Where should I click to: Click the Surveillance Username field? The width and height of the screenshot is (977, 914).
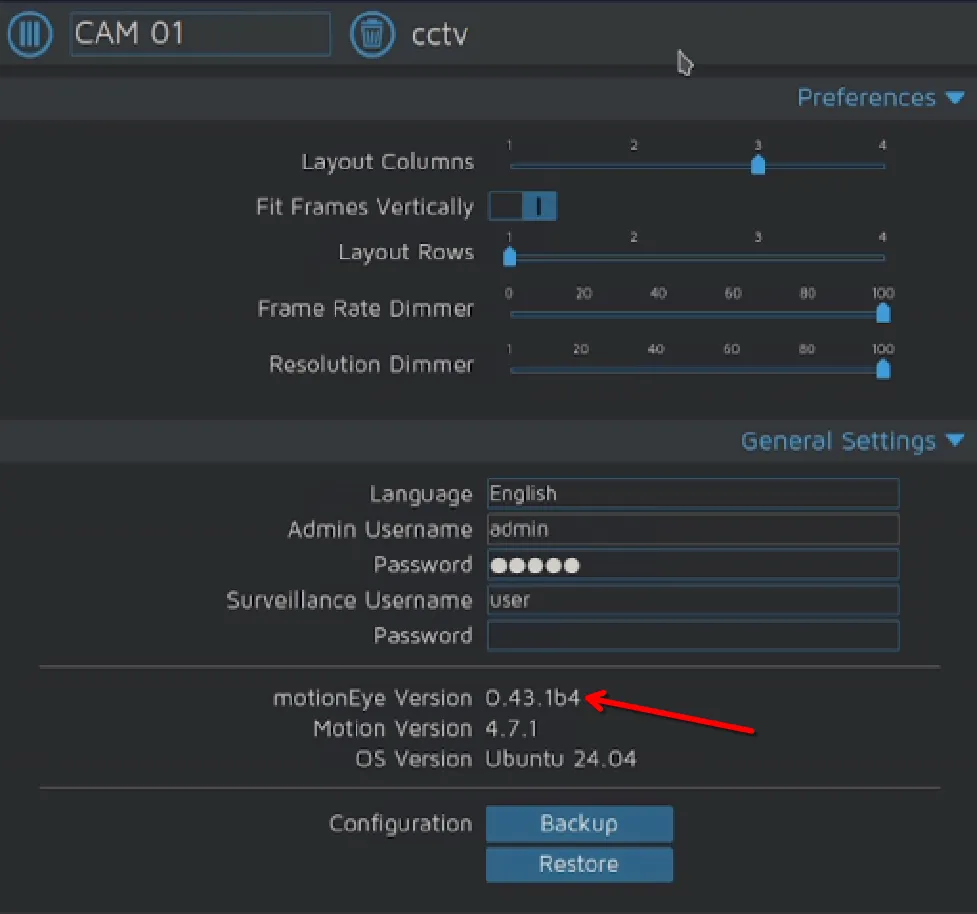(693, 600)
